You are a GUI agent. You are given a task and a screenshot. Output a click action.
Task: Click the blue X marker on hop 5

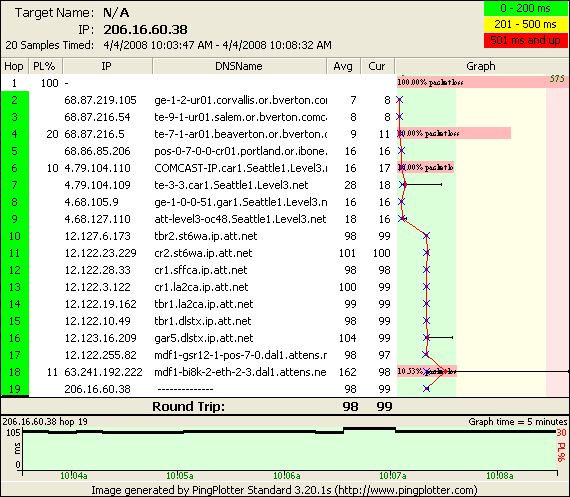point(401,151)
